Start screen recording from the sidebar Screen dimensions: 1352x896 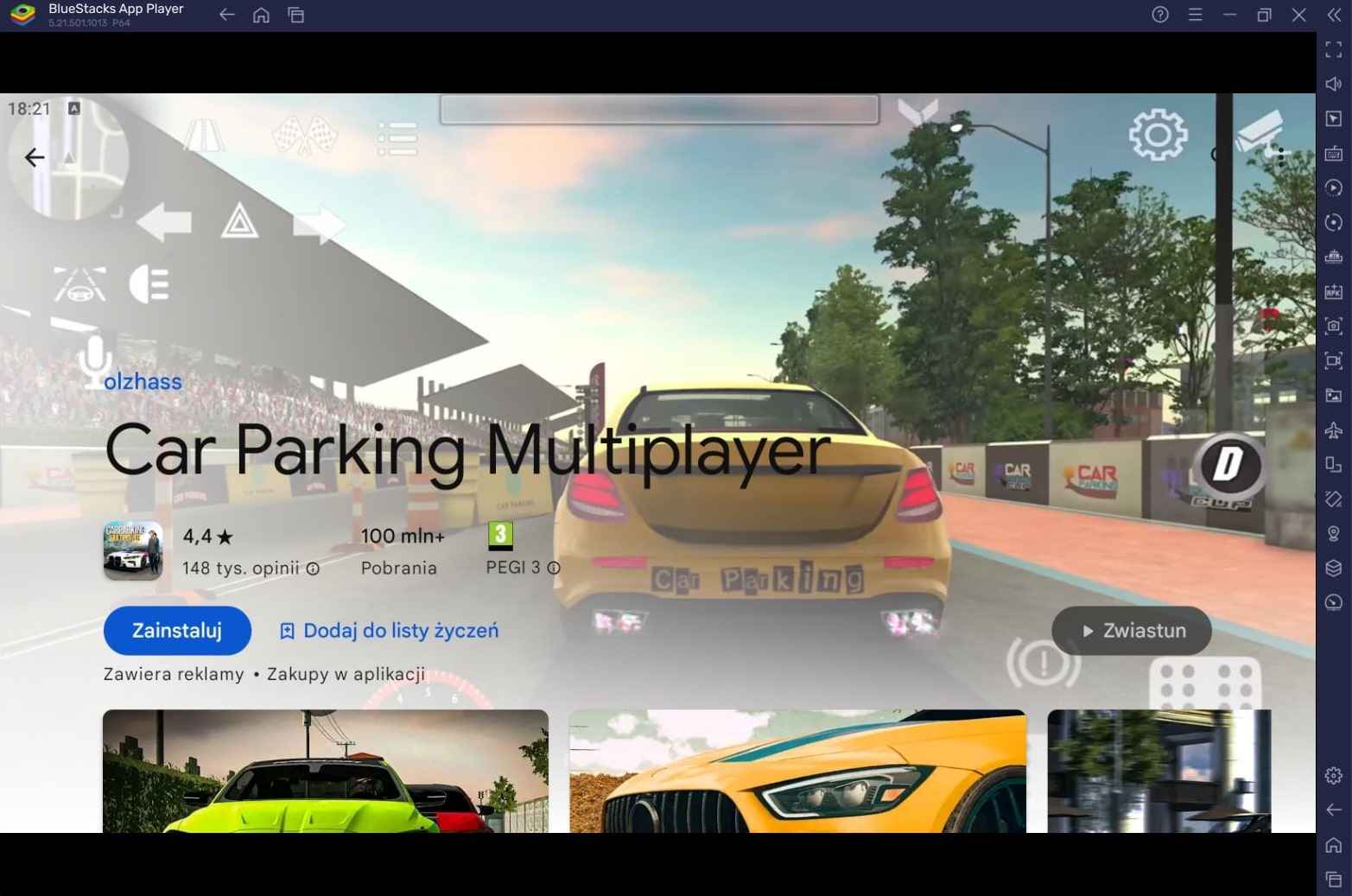(x=1334, y=360)
